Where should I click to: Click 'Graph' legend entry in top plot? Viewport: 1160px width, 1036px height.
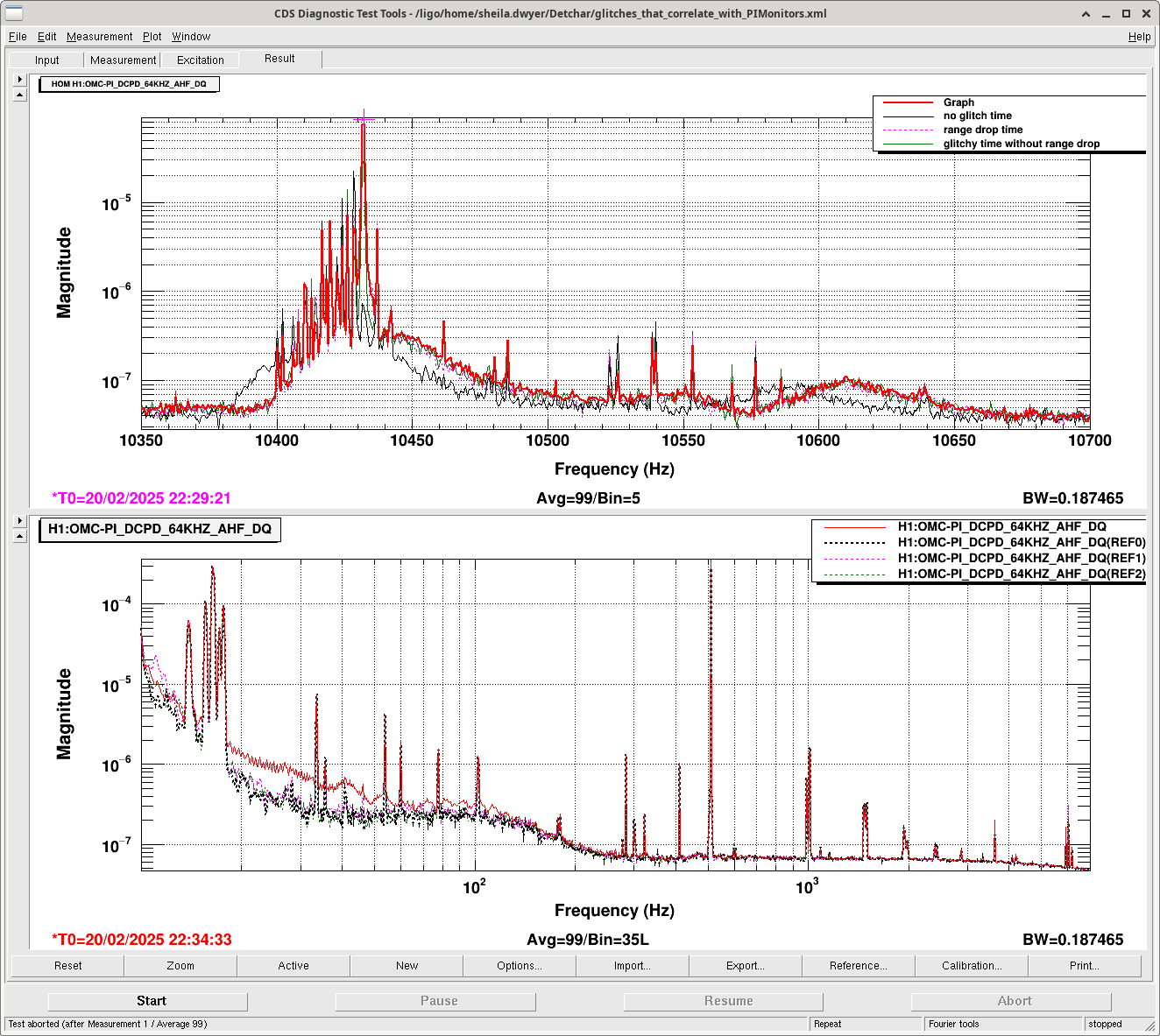[958, 102]
